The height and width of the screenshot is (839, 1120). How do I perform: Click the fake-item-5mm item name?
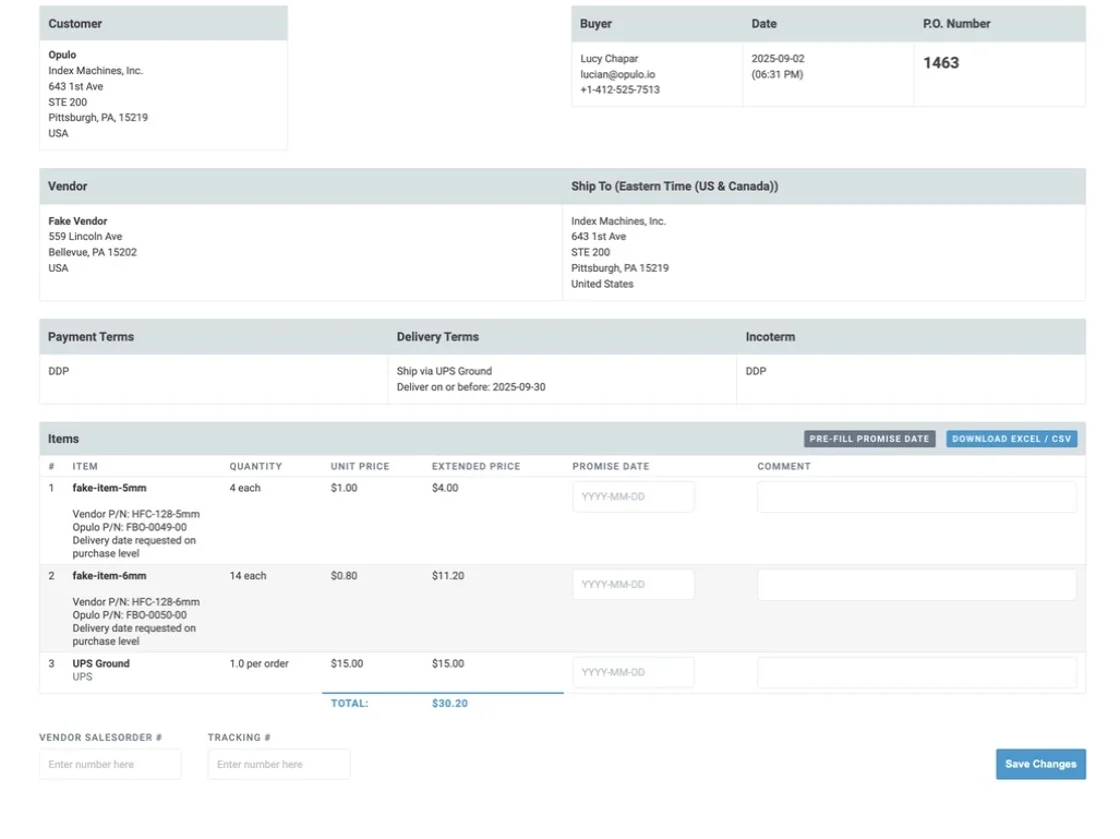109,488
